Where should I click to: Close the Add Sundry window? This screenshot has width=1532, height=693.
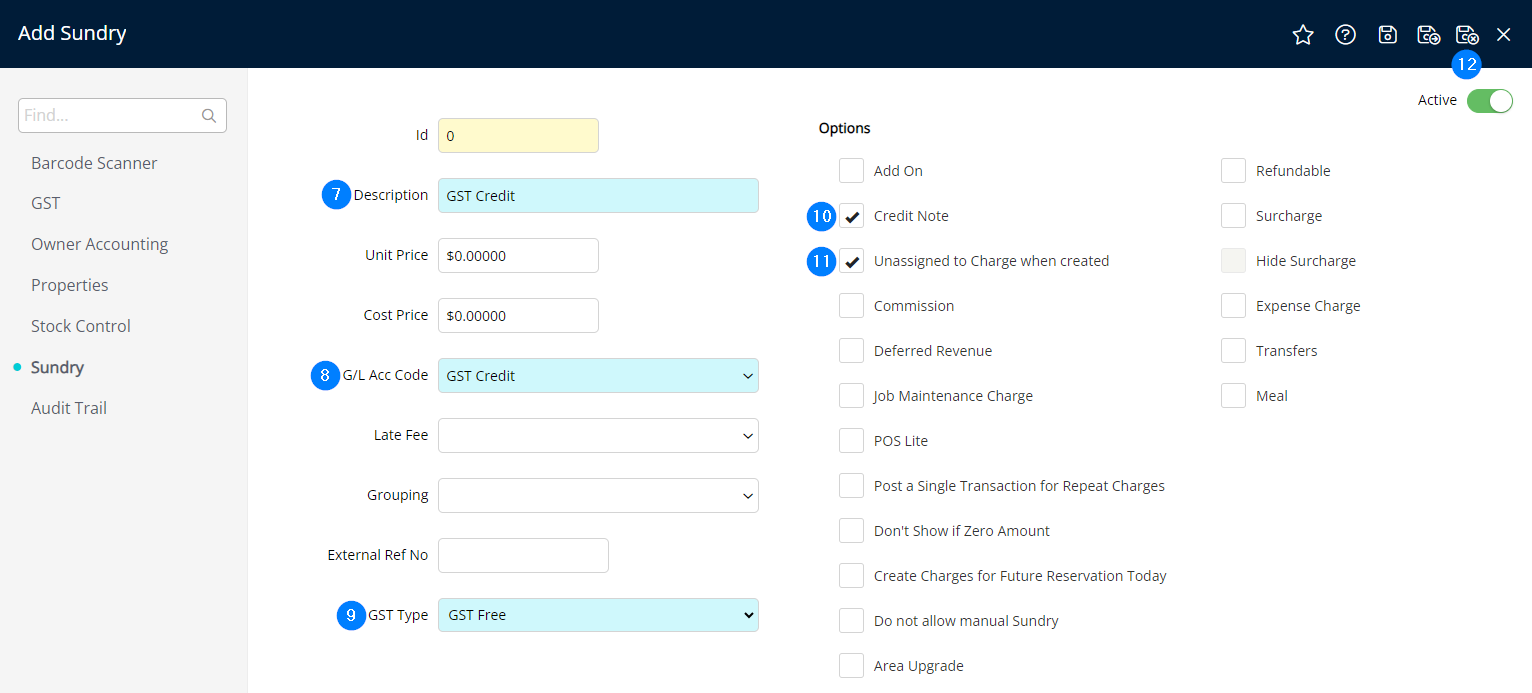click(x=1503, y=35)
